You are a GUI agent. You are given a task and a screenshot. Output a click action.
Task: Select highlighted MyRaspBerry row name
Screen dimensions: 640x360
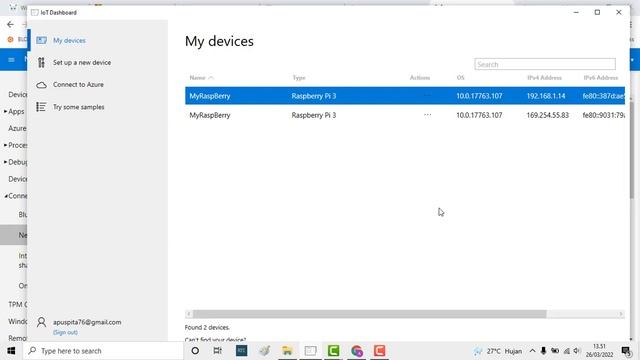(210, 96)
